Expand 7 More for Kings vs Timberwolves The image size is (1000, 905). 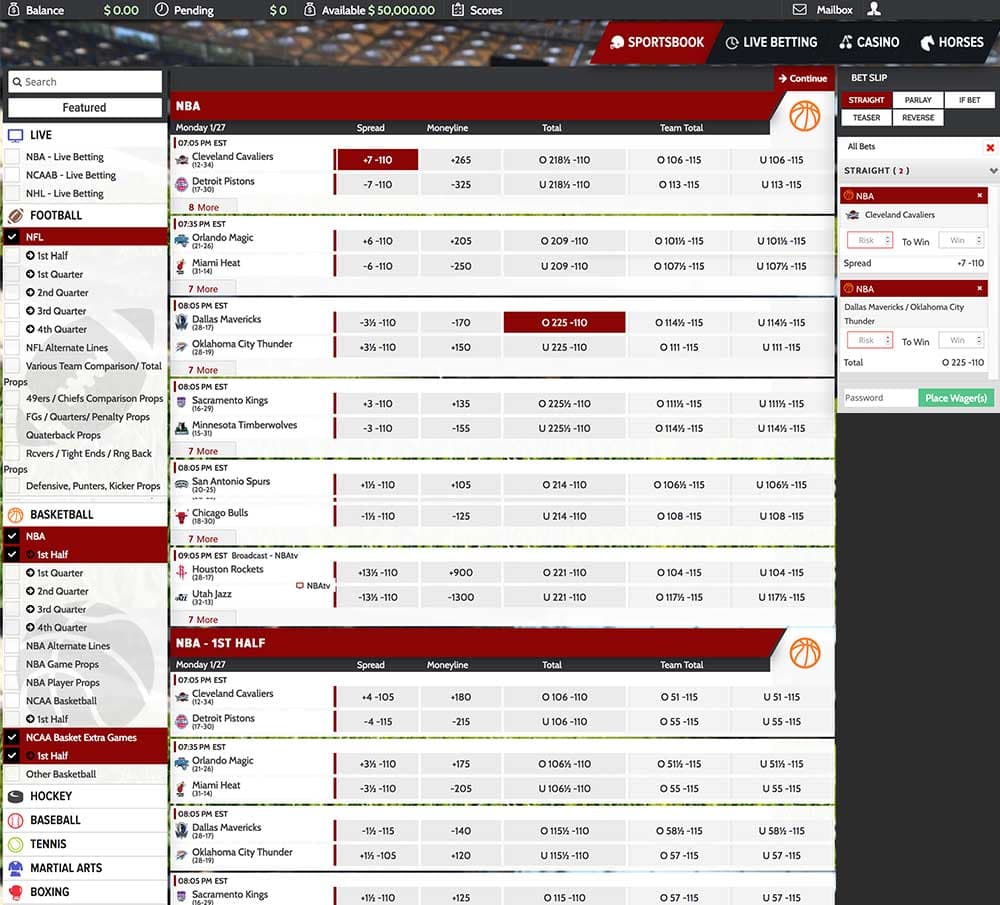[x=203, y=451]
